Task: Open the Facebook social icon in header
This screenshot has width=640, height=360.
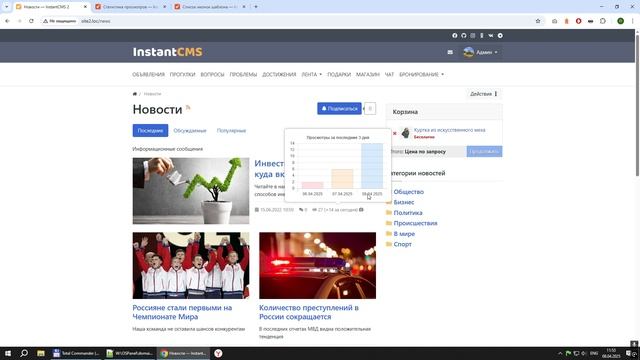Action: 454,36
